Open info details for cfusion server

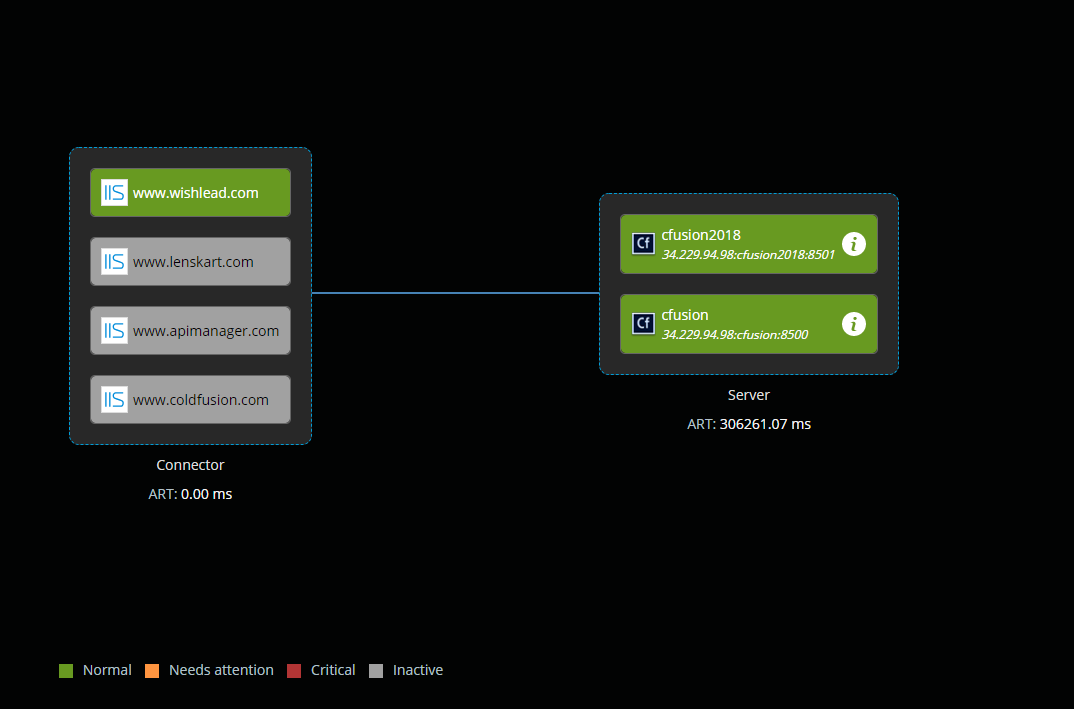(x=853, y=323)
